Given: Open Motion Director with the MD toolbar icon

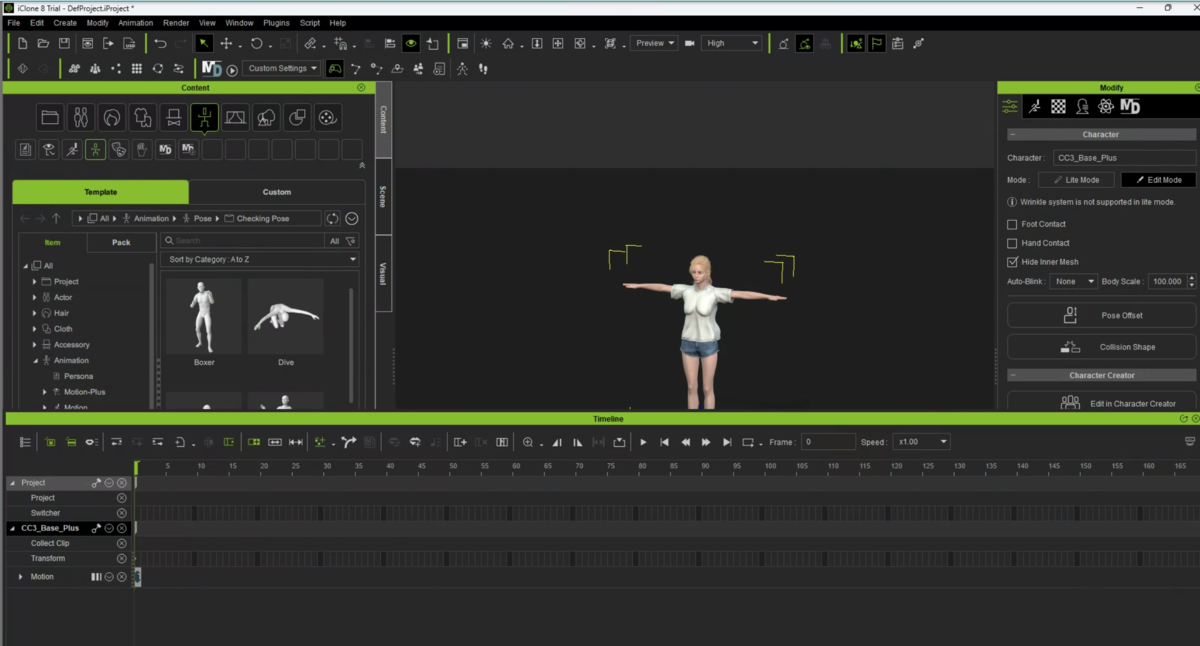Looking at the screenshot, I should tap(210, 68).
